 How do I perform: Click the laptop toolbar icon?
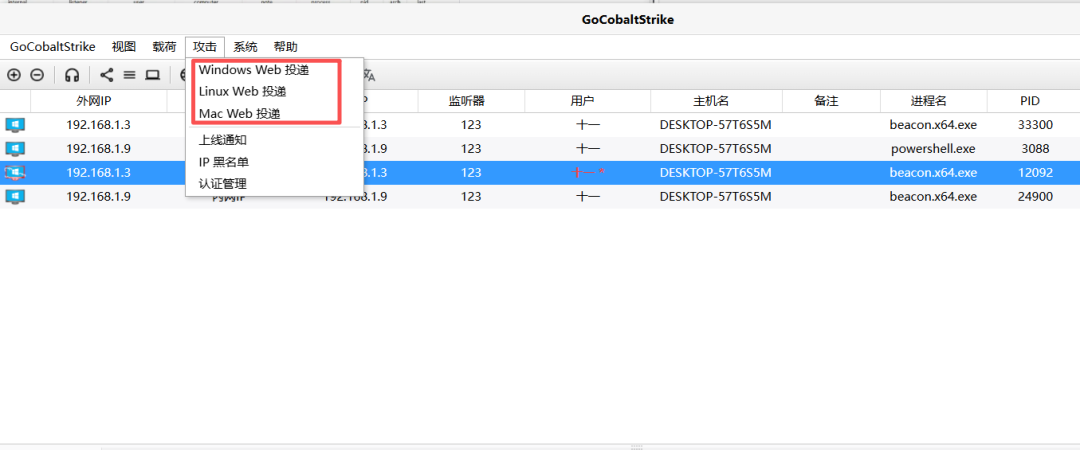[152, 74]
